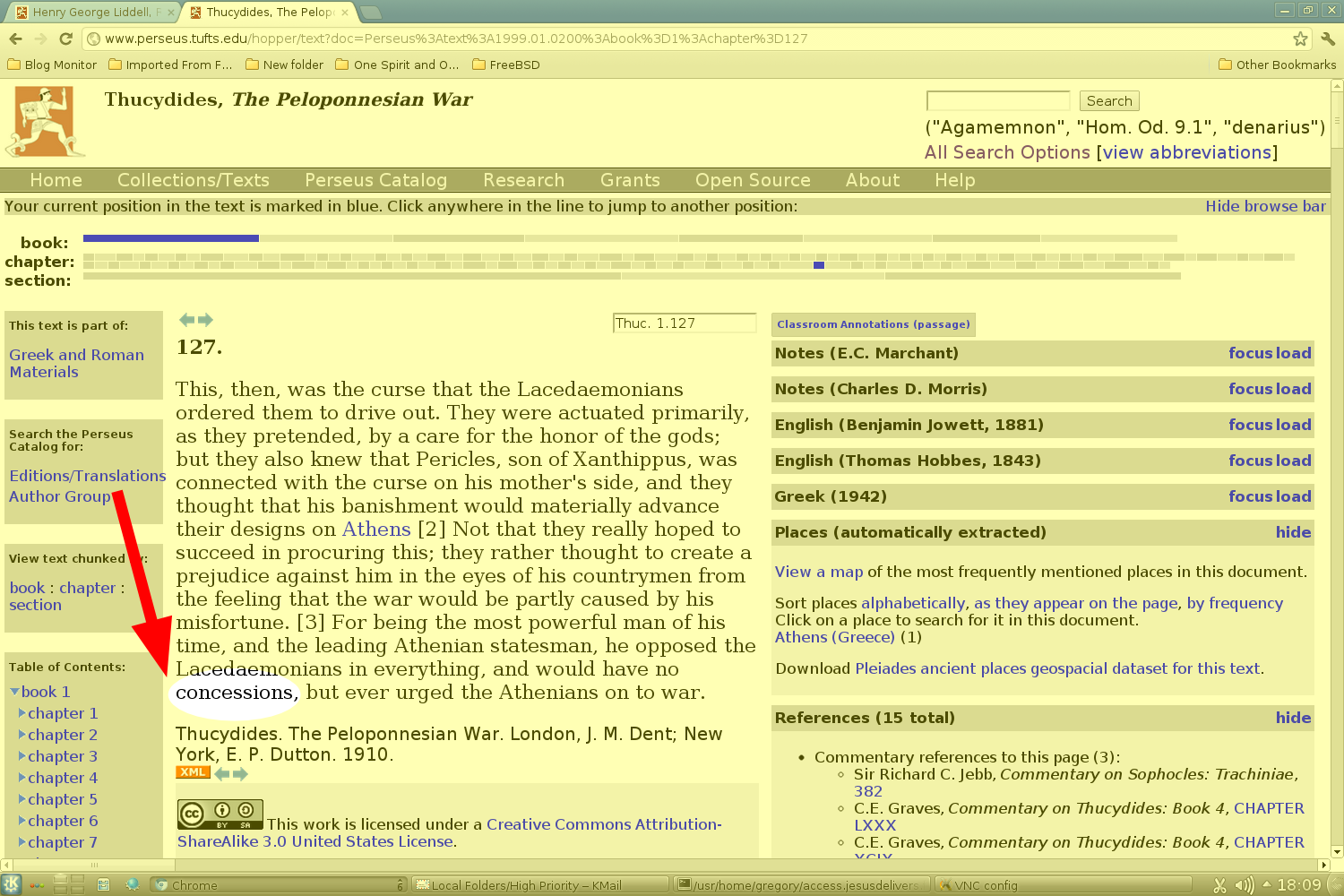Focus English Thomas Hobbes translation
This screenshot has width=1344, height=896.
tap(1249, 461)
